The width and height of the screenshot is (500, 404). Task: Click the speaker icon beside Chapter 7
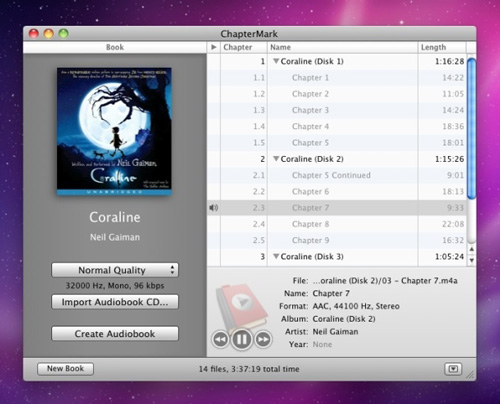click(x=213, y=208)
